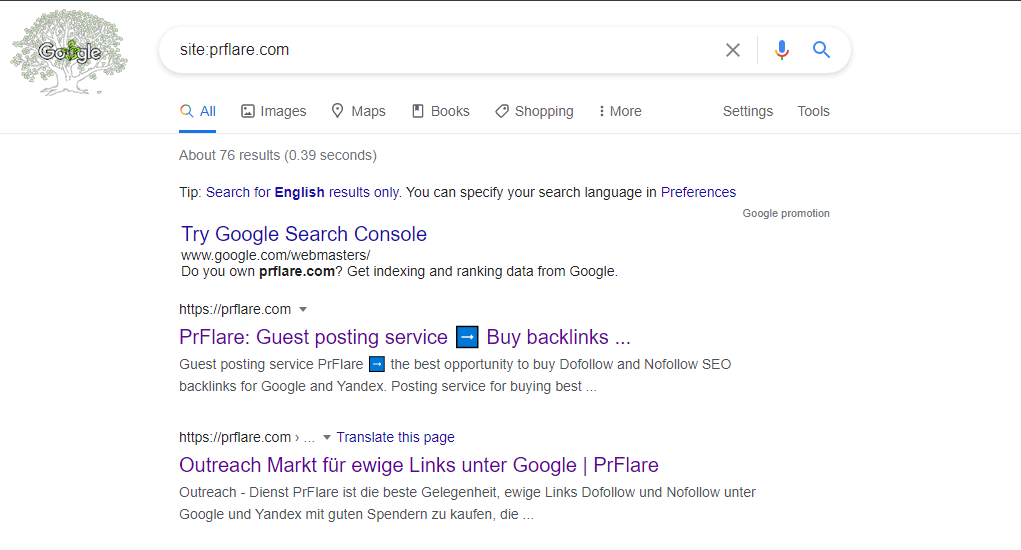Click the Outreach - Dienst PrFlare snippet text
Image resolution: width=1021 pixels, height=550 pixels.
pyautogui.click(x=468, y=503)
